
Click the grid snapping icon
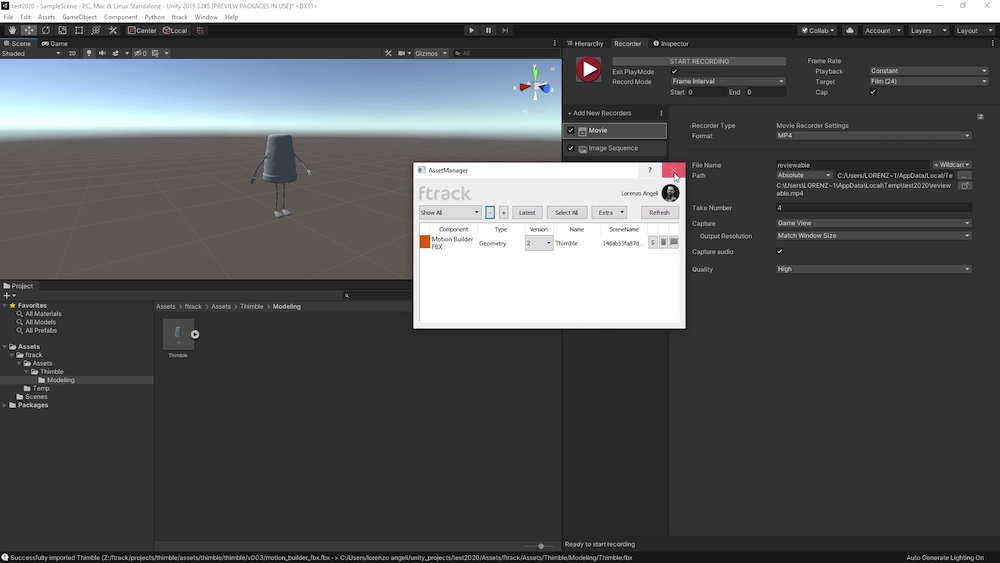pos(200,30)
